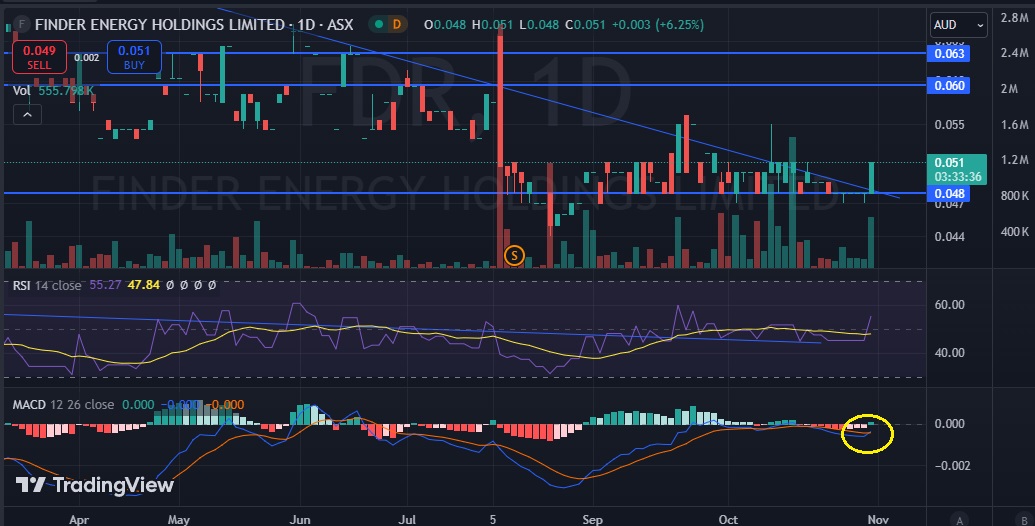Click the Sep label on time axis
The width and height of the screenshot is (1035, 526).
pos(592,519)
